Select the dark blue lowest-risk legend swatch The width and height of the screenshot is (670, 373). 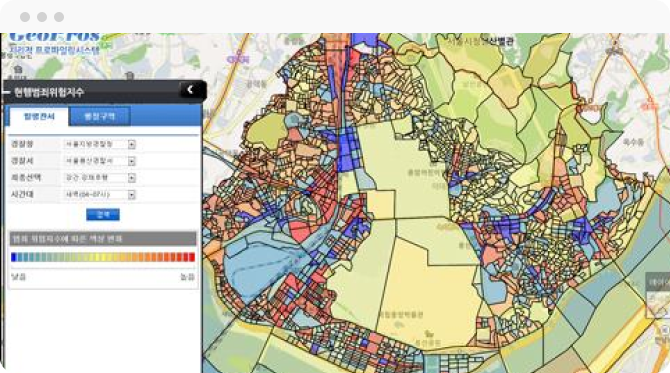click(14, 257)
